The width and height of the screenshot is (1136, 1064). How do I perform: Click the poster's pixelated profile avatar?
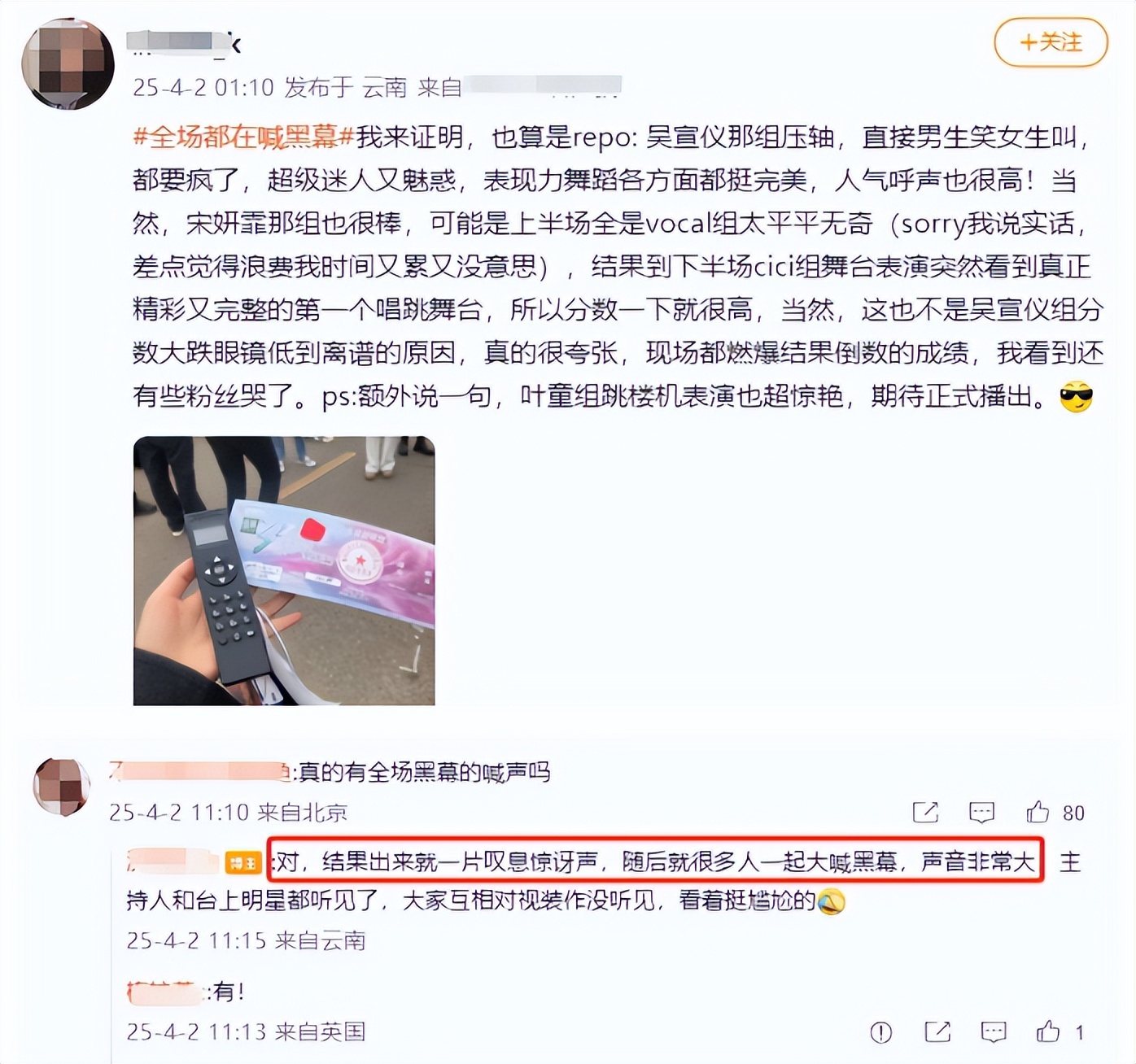coord(68,64)
